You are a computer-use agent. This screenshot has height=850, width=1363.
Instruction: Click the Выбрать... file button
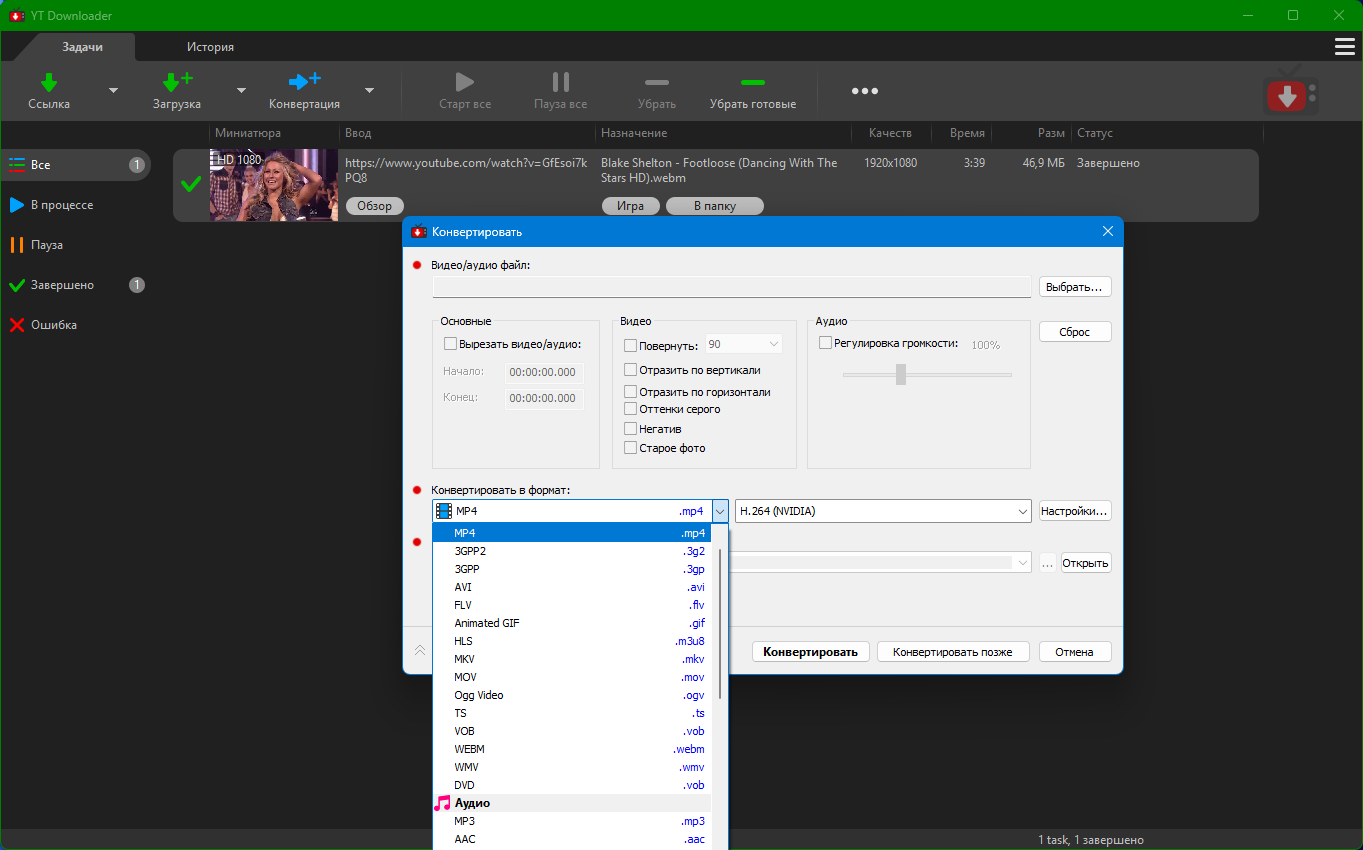1075,287
